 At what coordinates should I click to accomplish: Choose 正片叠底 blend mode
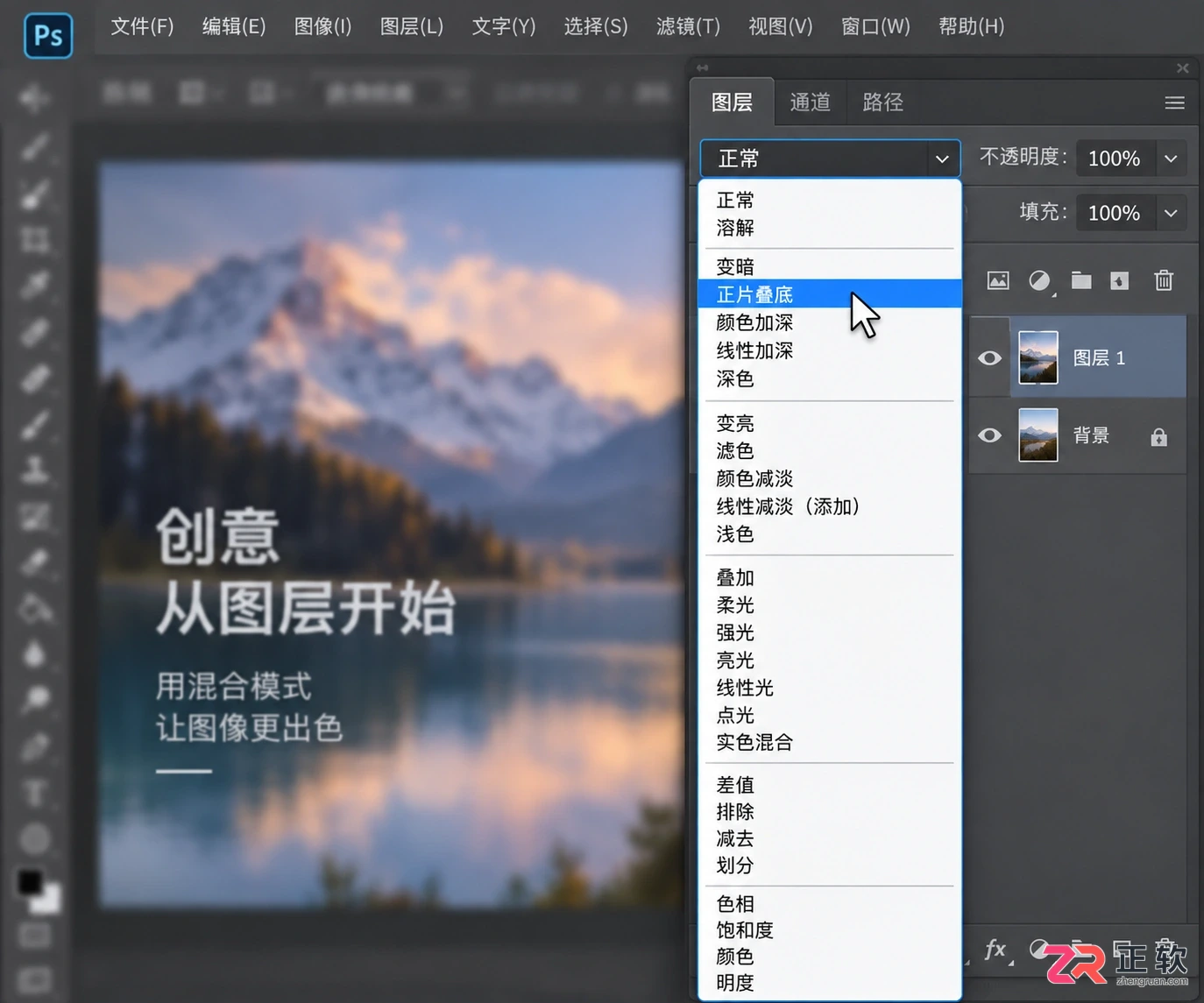point(830,294)
